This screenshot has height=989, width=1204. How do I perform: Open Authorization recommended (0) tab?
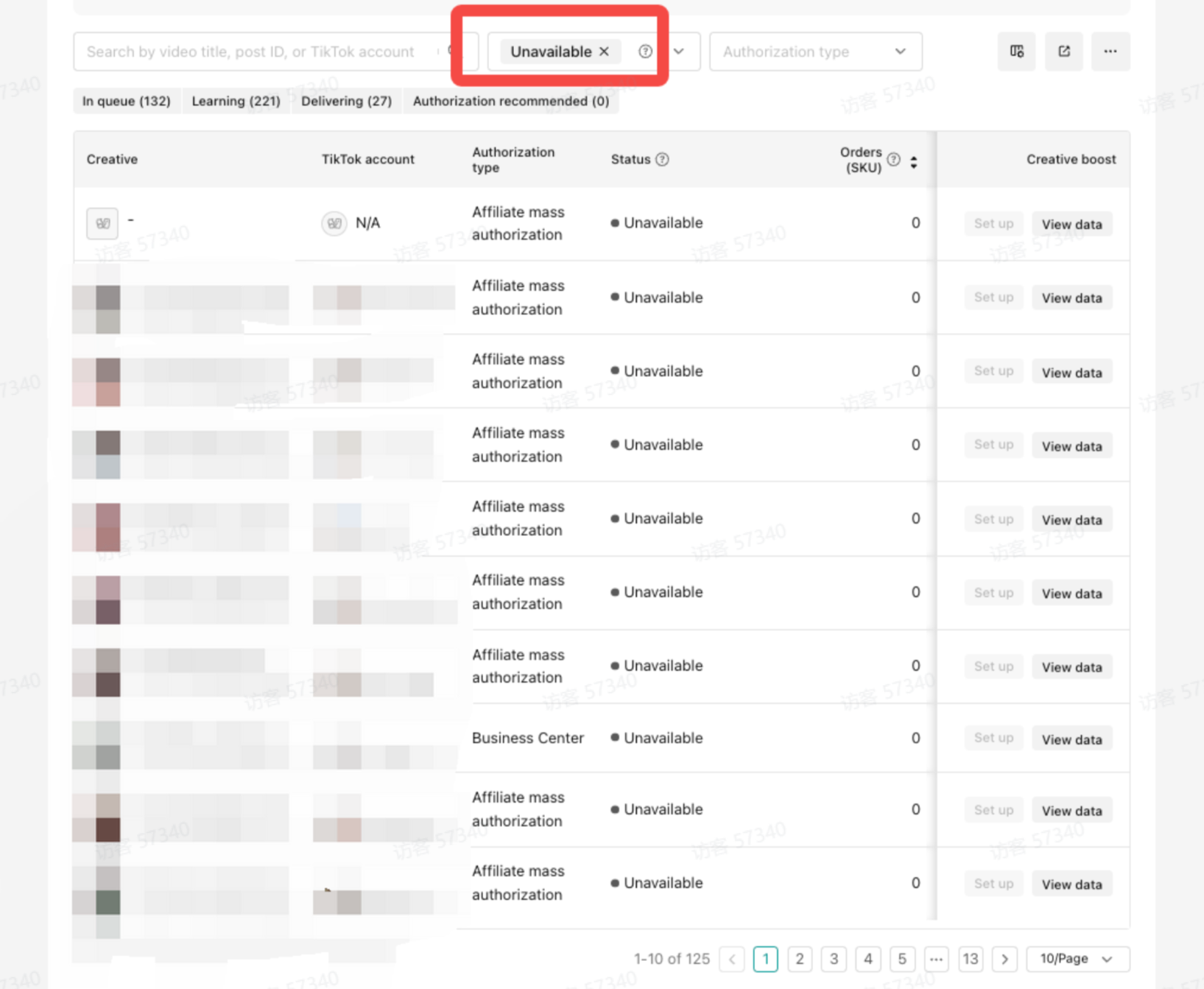pos(510,101)
